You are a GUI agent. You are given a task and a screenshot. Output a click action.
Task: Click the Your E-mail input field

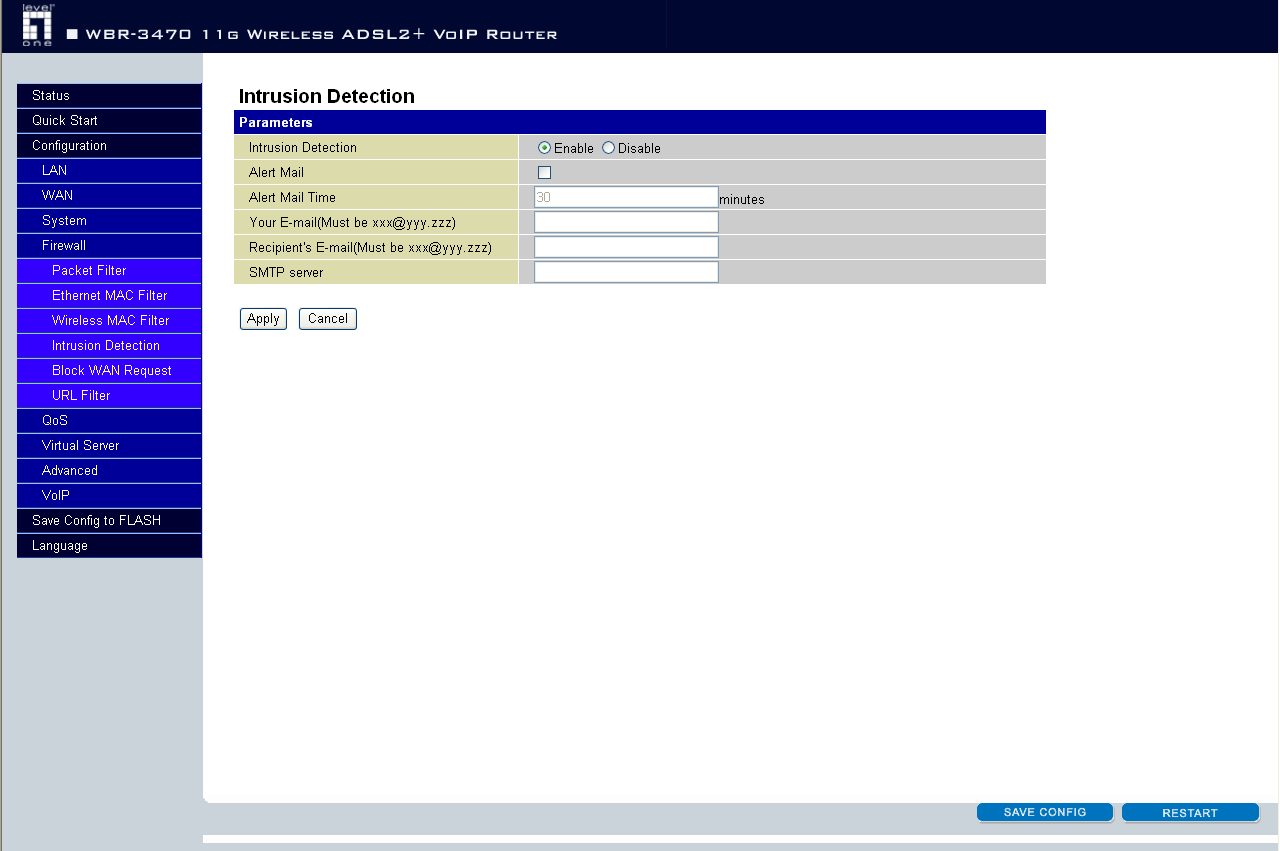pos(626,222)
